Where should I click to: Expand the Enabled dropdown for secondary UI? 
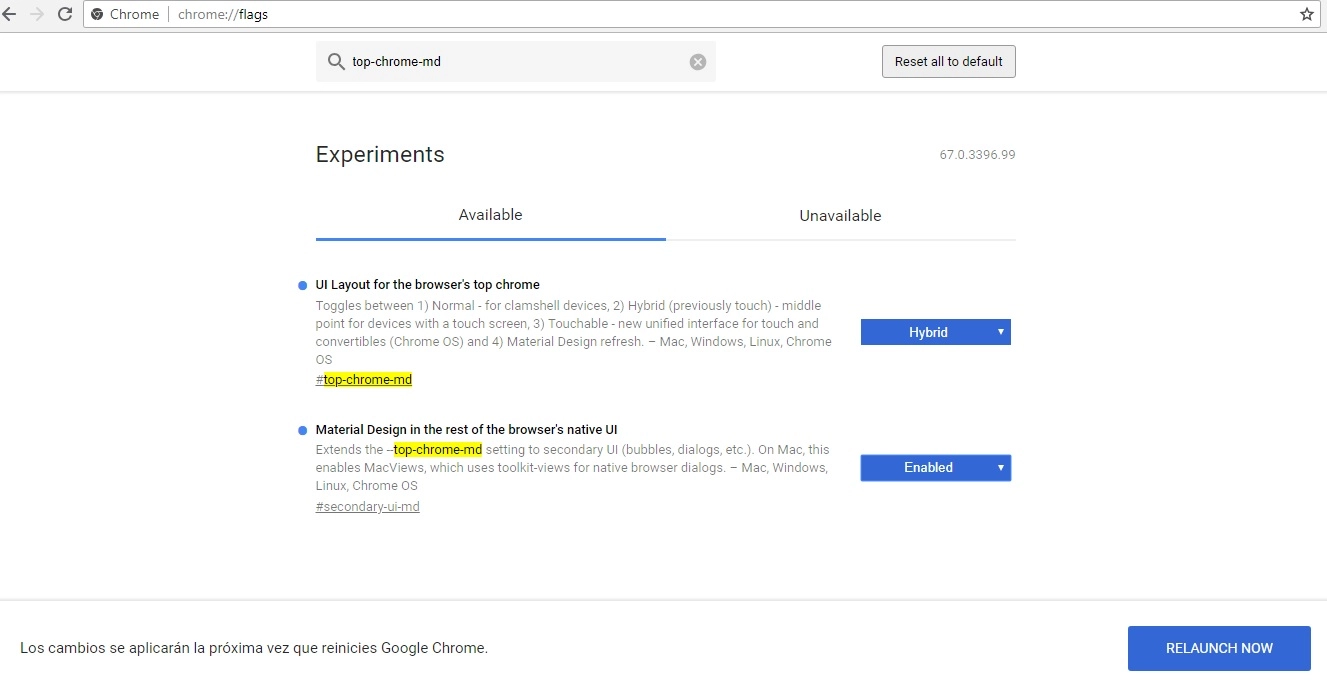tap(935, 468)
